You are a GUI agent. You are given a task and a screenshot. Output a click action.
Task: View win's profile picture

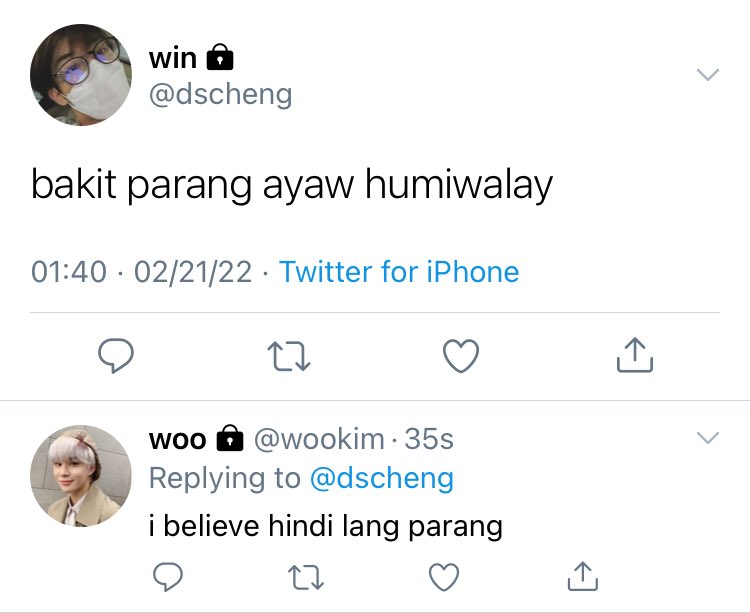[81, 75]
